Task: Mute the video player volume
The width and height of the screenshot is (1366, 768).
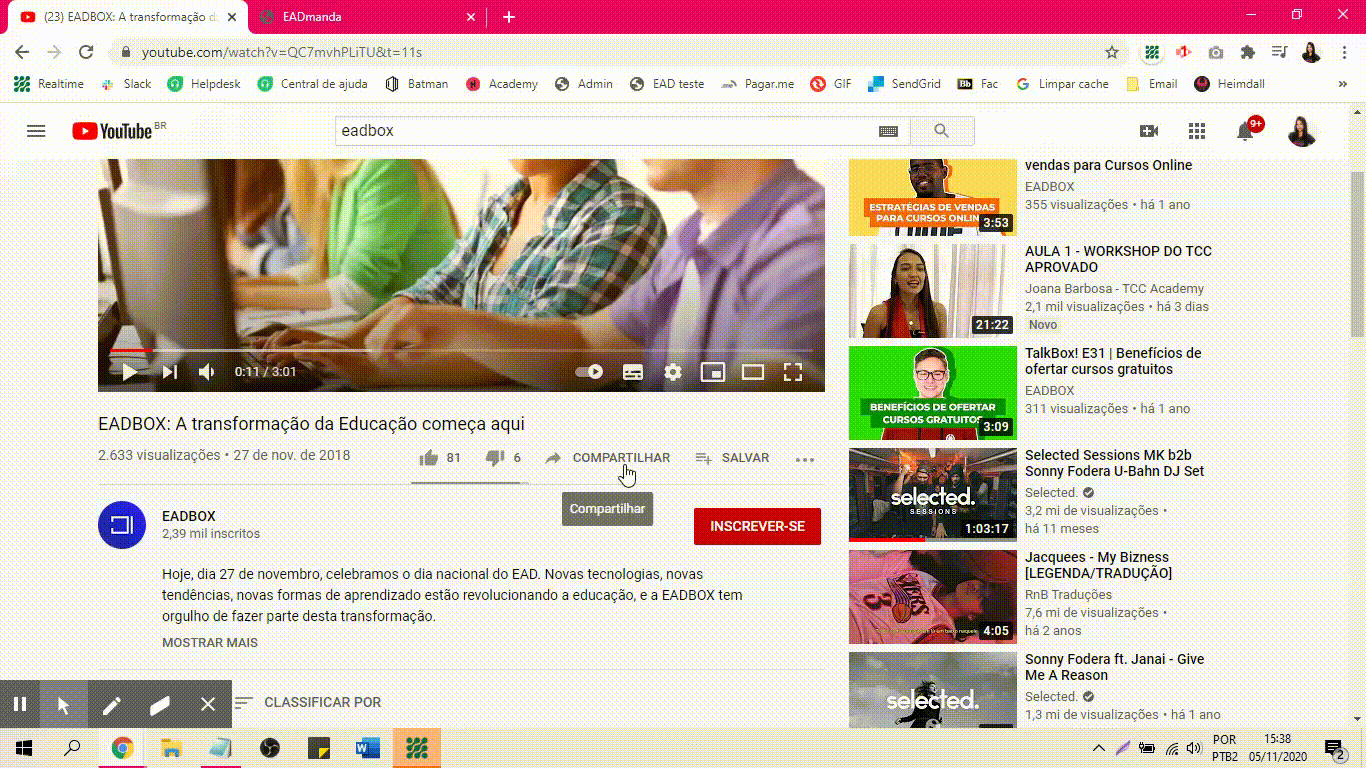Action: [x=207, y=372]
